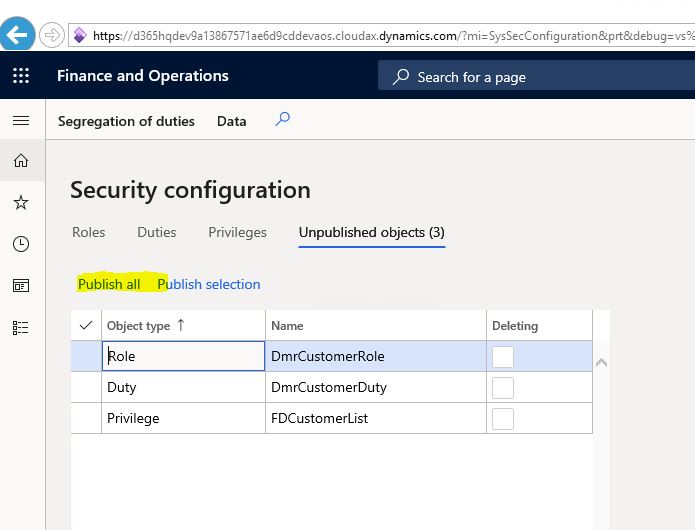
Task: Click the Publish selection button
Action: coord(209,284)
